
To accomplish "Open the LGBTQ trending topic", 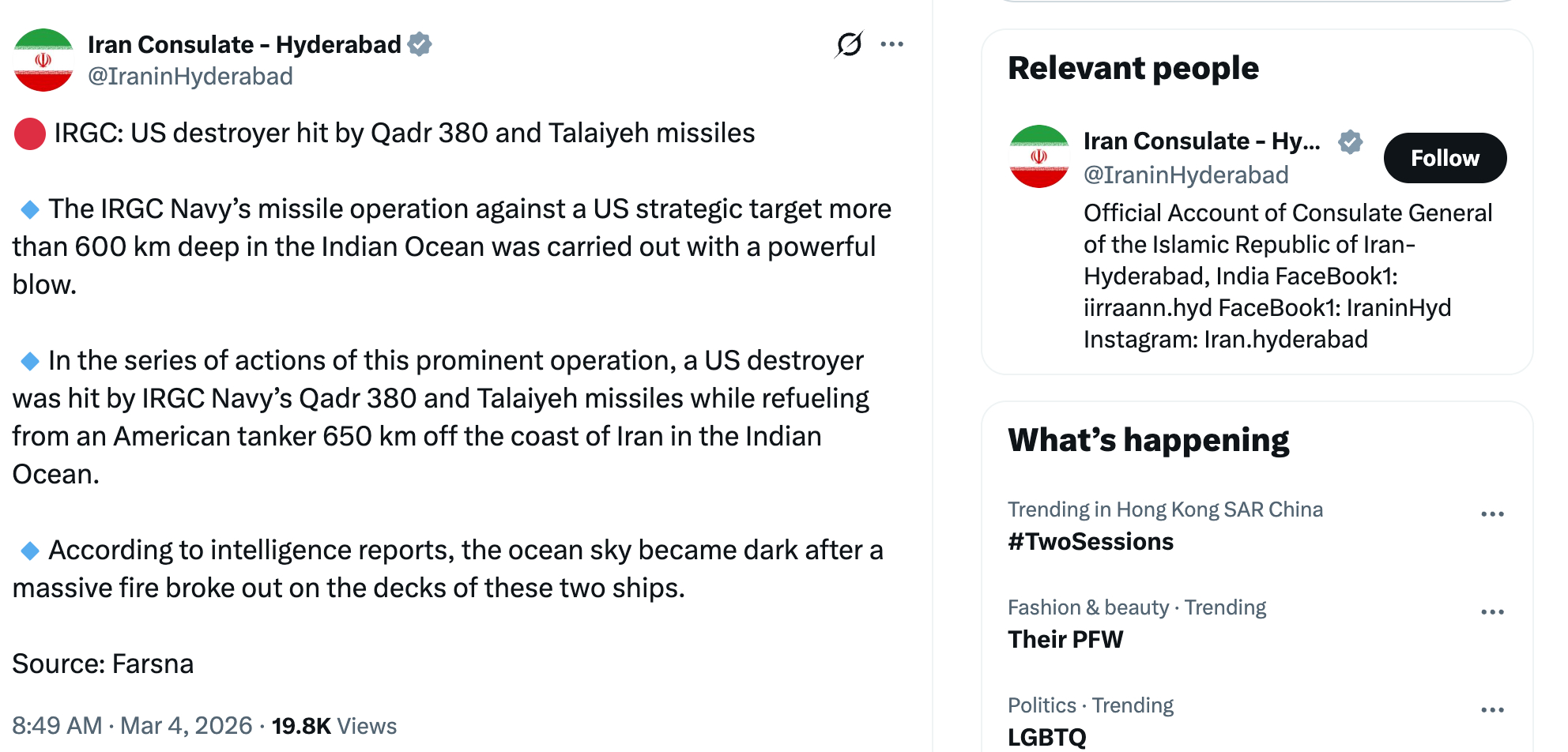I will pyautogui.click(x=1047, y=737).
